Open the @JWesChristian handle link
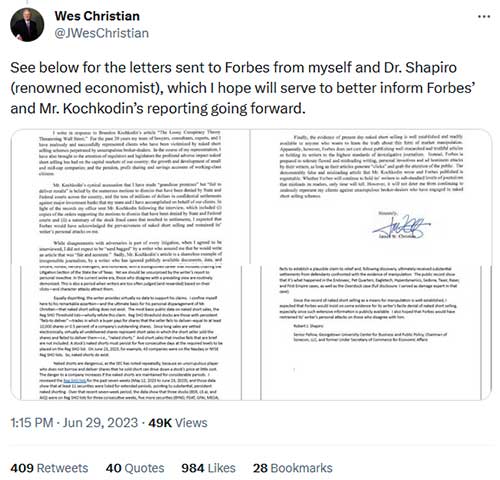The height and width of the screenshot is (480, 500). pos(101,33)
